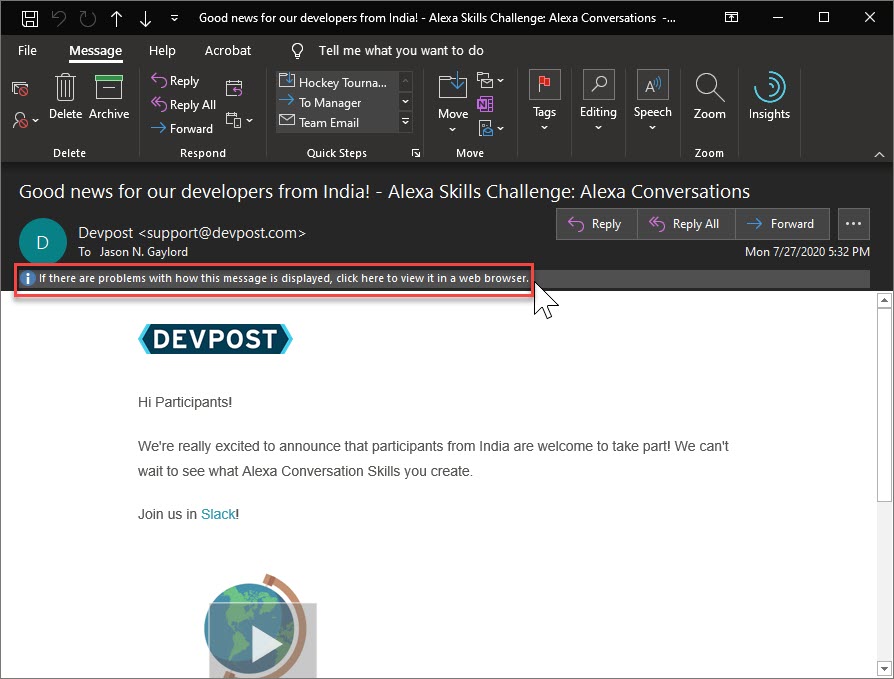Click Reply All button in message header
Screen dimensions: 894x679
[685, 224]
